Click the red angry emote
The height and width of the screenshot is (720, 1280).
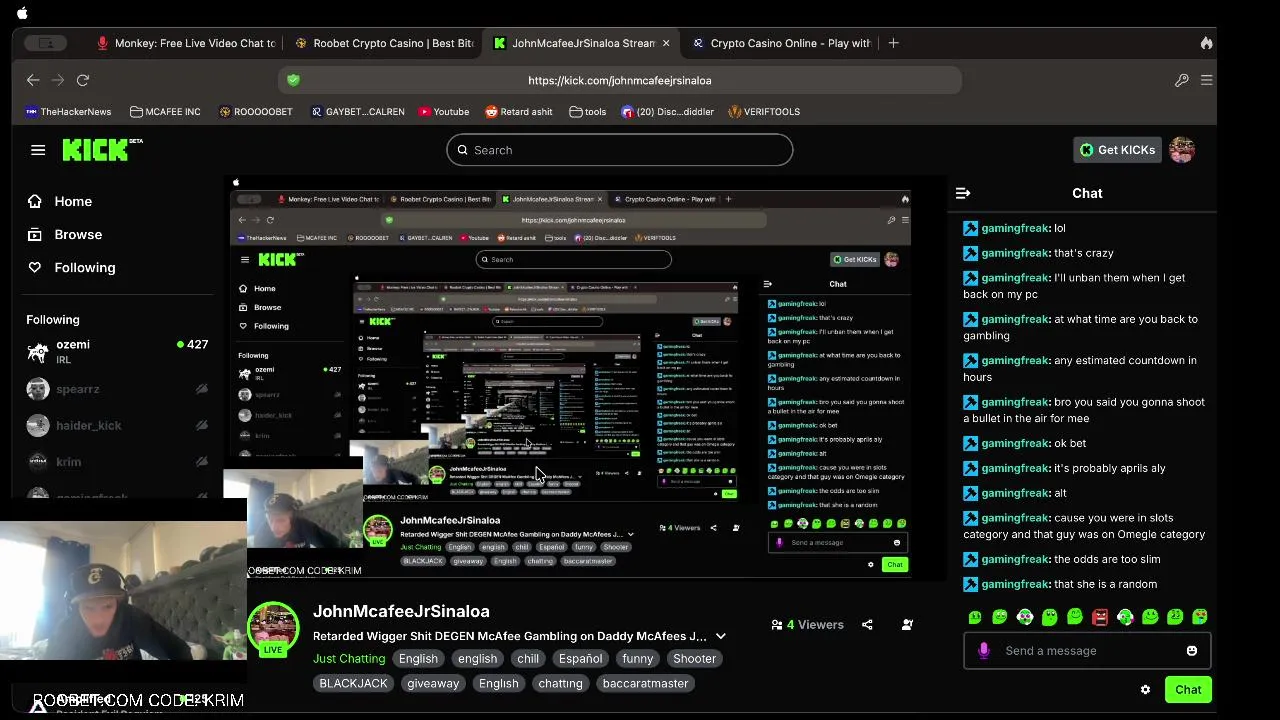pos(1100,617)
